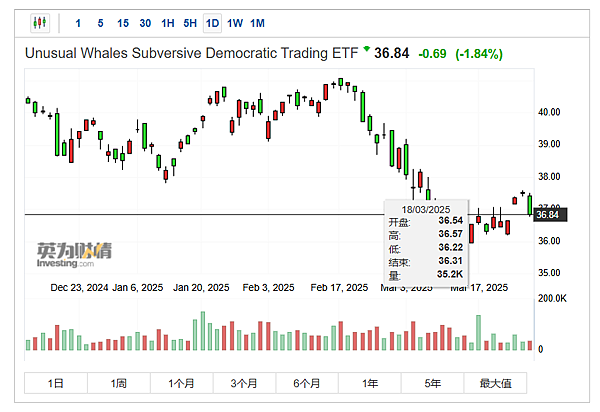Click the ETF title text

[x=191, y=53]
